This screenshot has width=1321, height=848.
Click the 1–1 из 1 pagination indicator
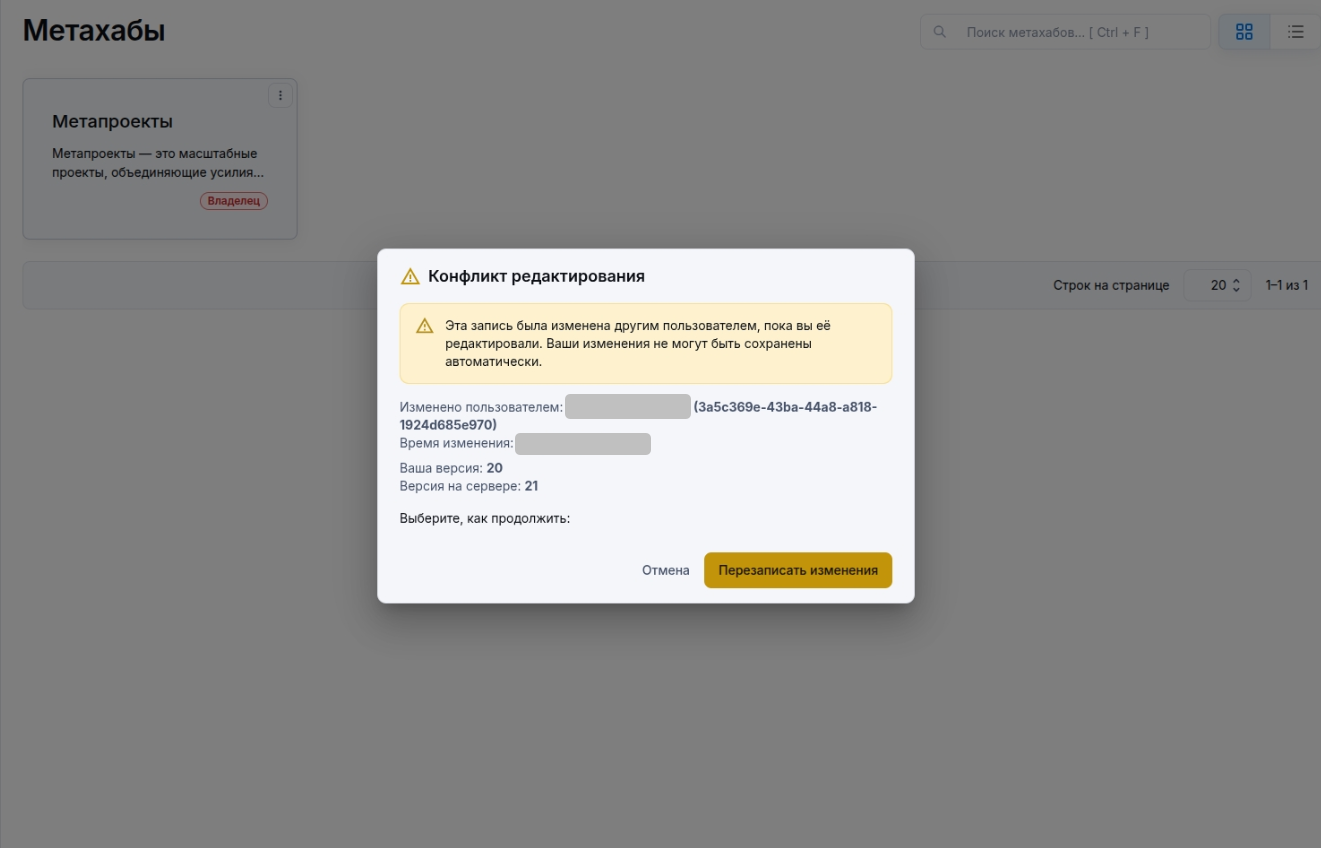click(1286, 285)
